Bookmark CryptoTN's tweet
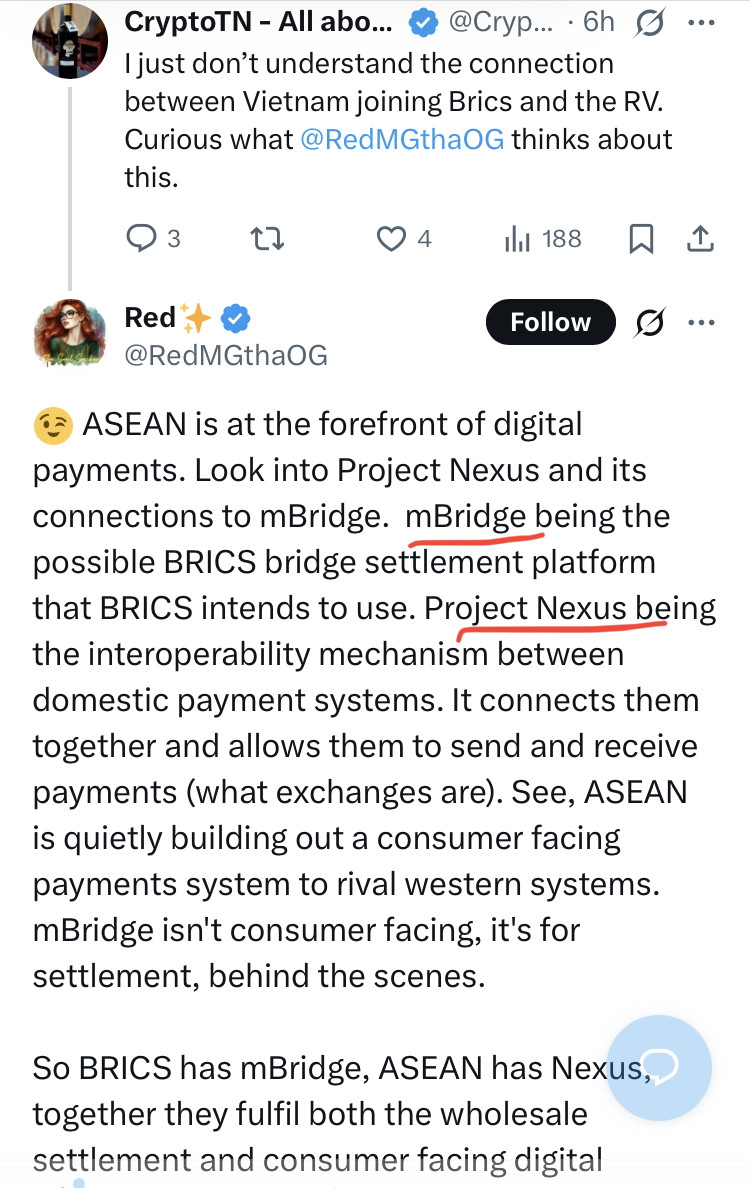Image resolution: width=750 pixels, height=1188 pixels. coord(641,238)
